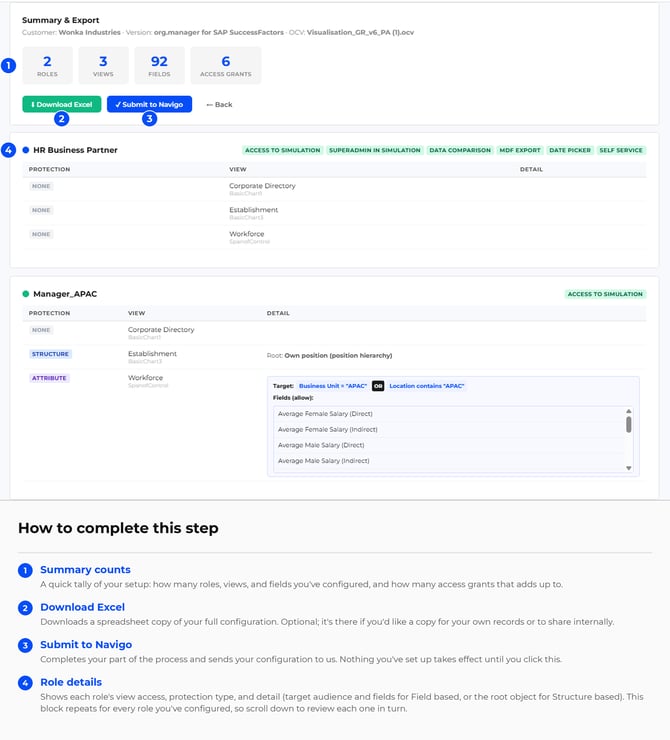670x740 pixels.
Task: Click NONE badge in HR Partner Workforce row
Action: point(41,234)
